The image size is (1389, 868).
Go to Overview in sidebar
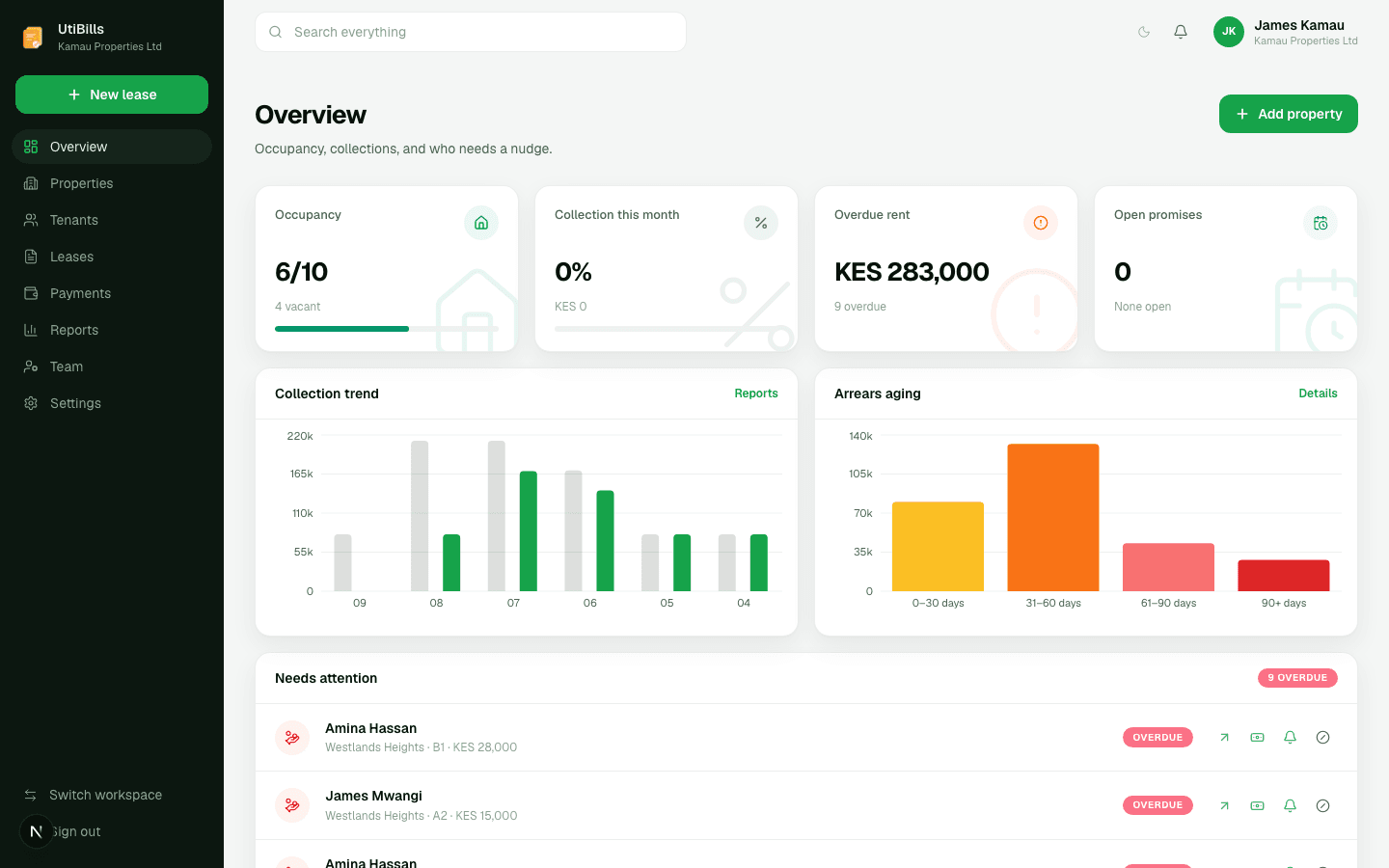(x=112, y=147)
